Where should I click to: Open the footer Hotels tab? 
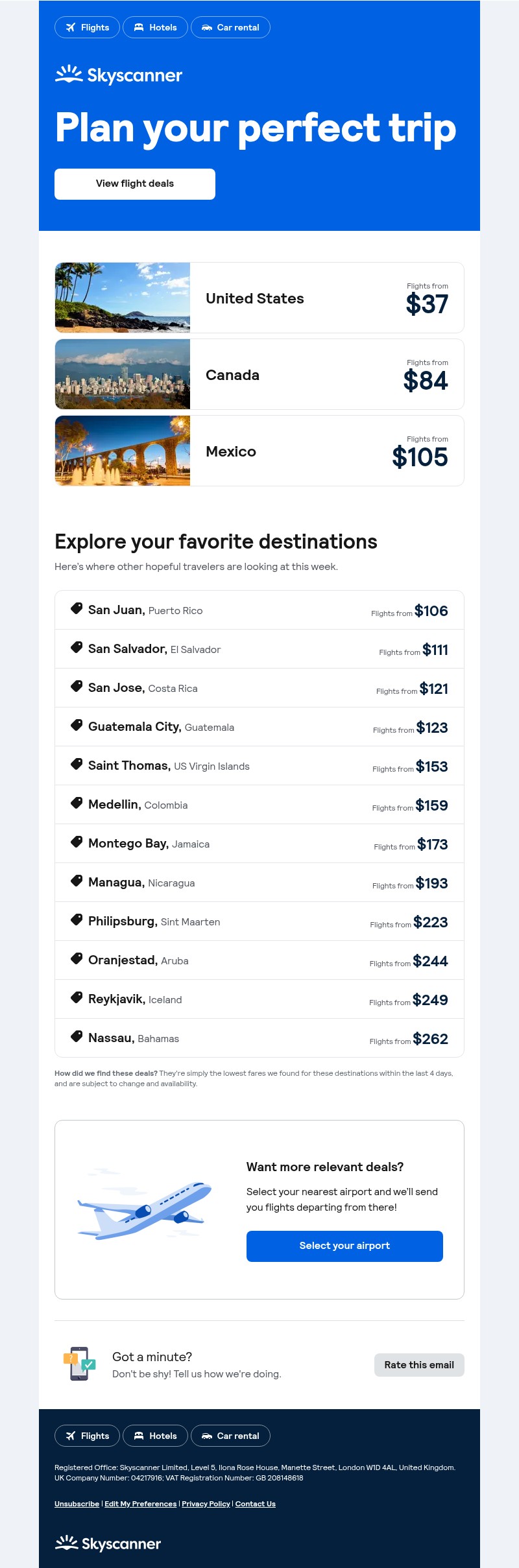(x=155, y=1436)
